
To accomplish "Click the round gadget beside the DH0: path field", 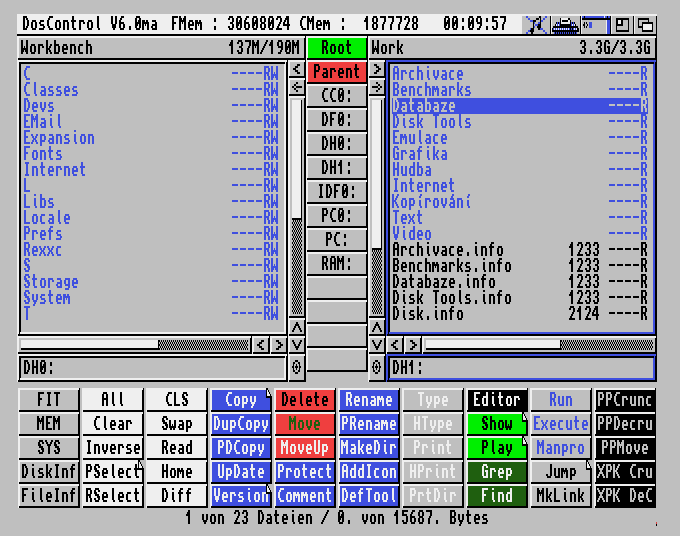I will point(297,368).
